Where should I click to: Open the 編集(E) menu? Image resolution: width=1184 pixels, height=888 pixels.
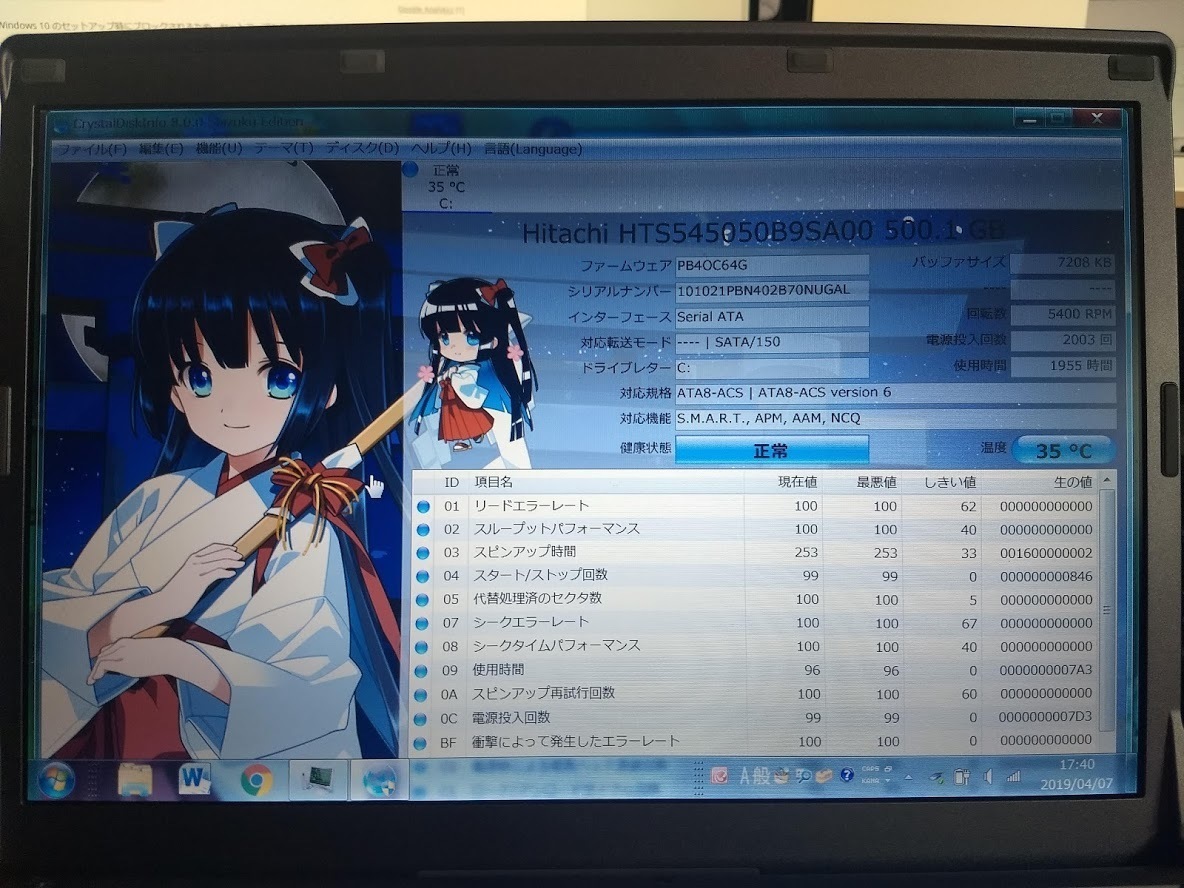(x=161, y=149)
